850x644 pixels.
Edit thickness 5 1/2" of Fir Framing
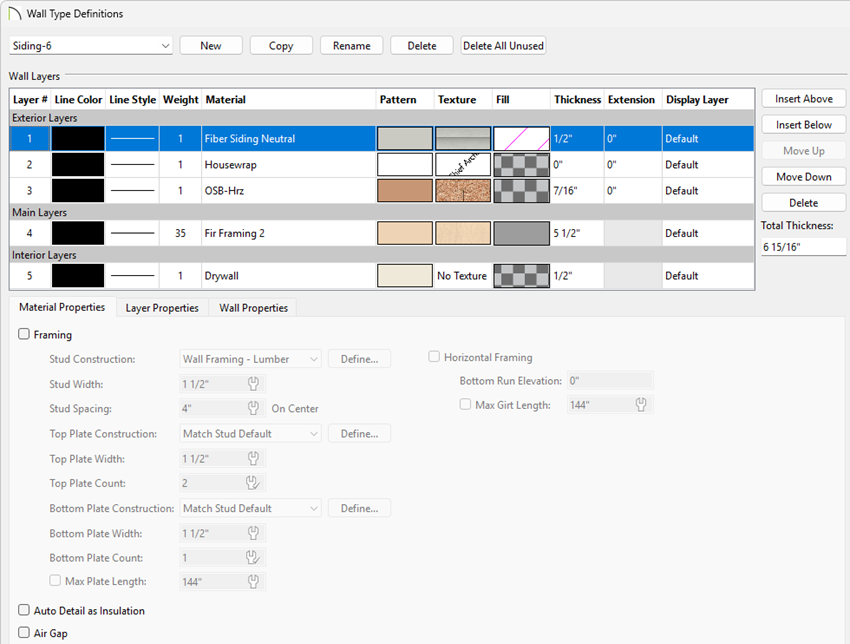(577, 233)
